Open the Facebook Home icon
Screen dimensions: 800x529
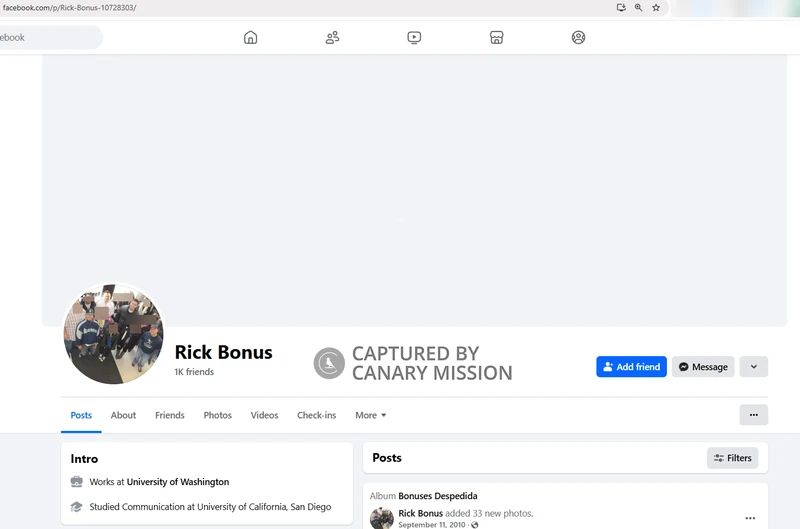click(x=251, y=37)
